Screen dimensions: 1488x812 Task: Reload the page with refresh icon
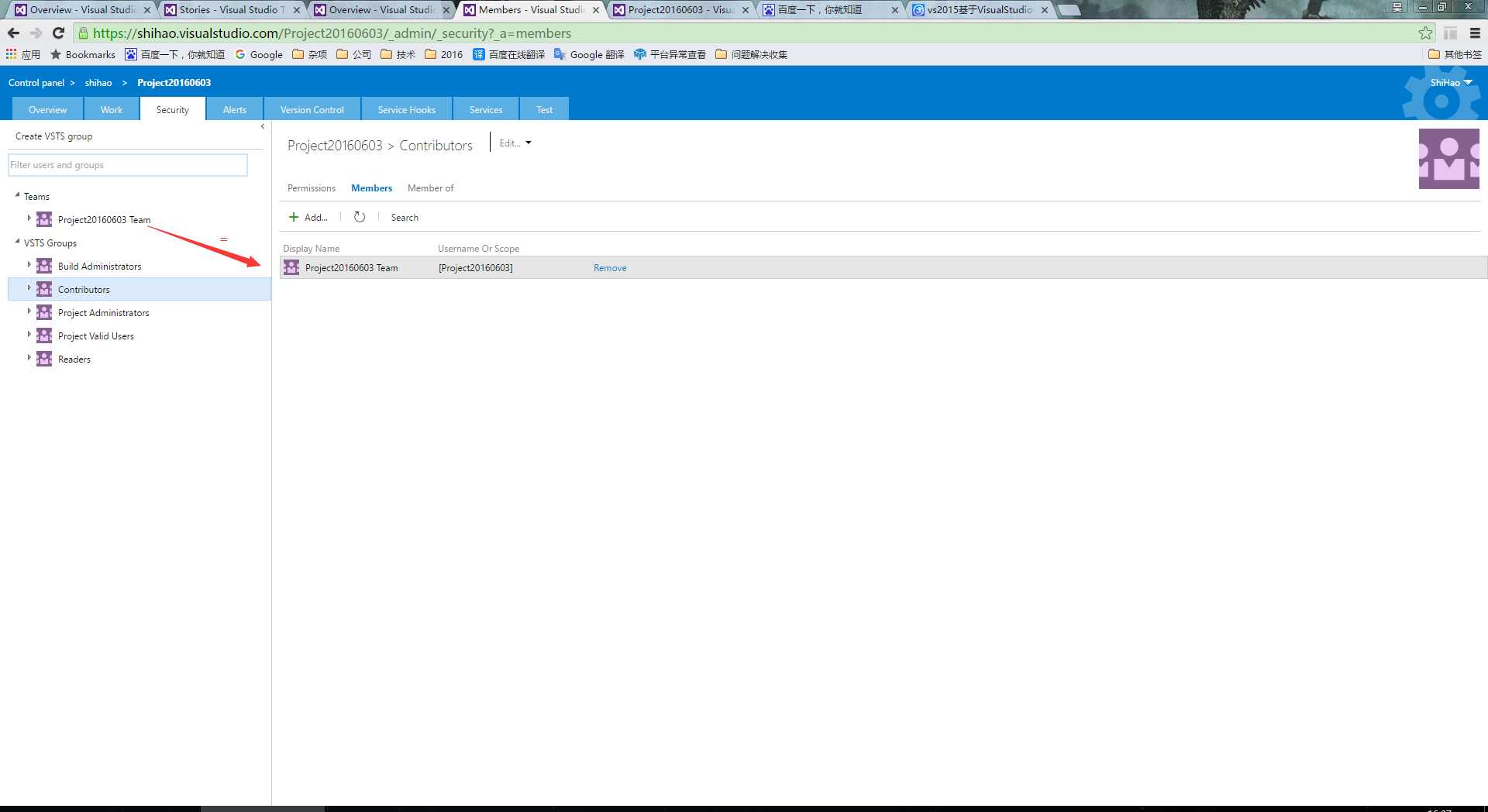[x=58, y=33]
